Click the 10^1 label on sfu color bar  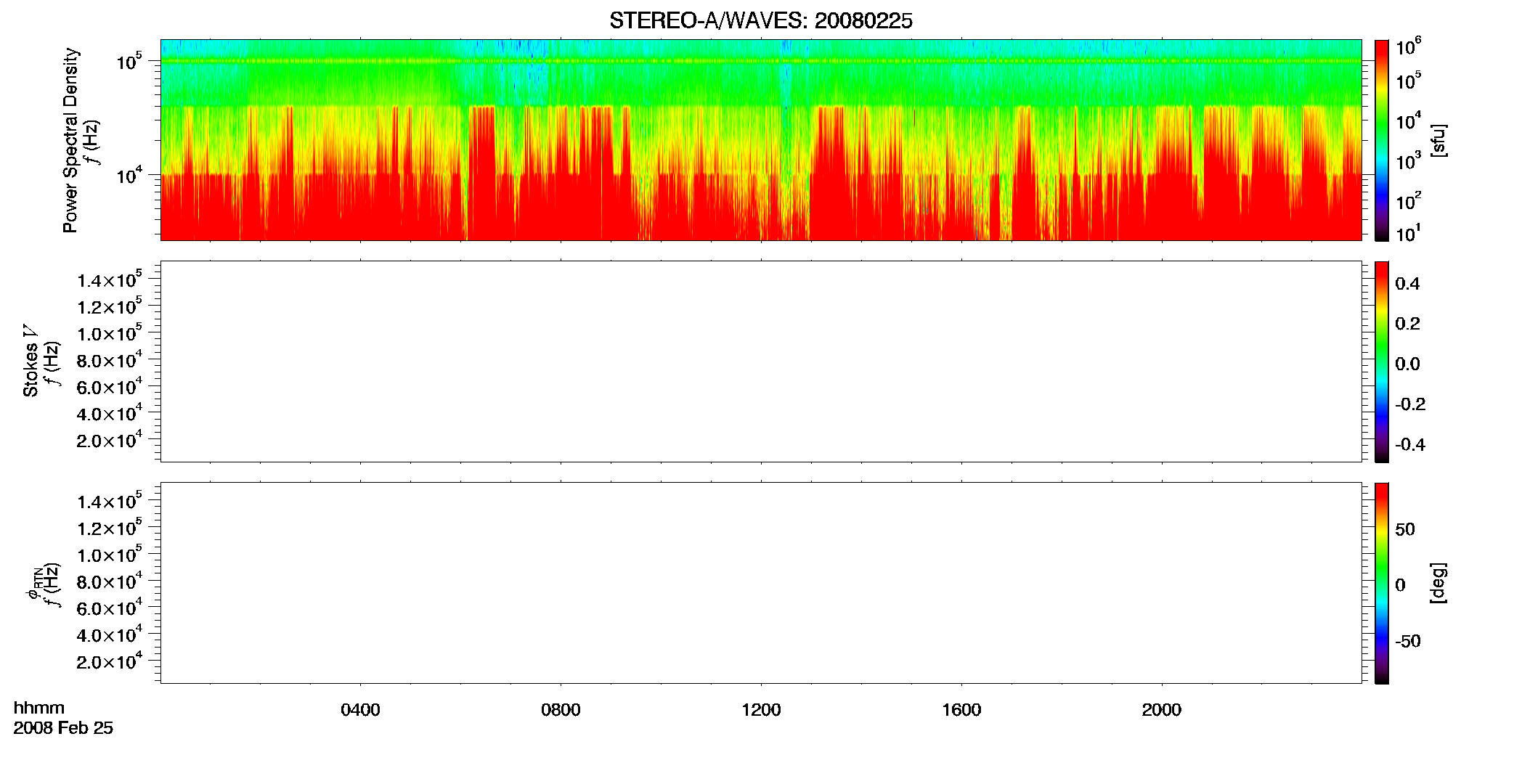coord(1408,233)
